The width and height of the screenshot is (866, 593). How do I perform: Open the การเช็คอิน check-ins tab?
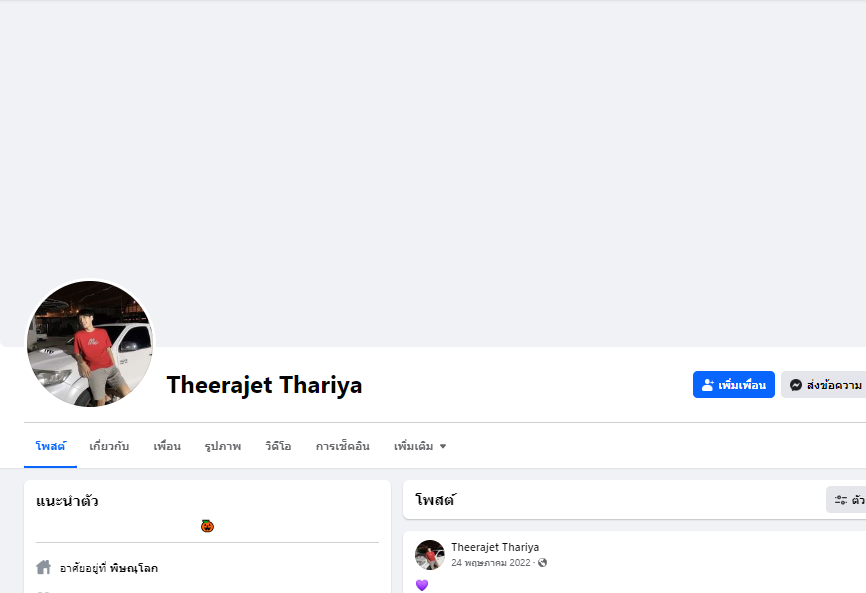342,446
